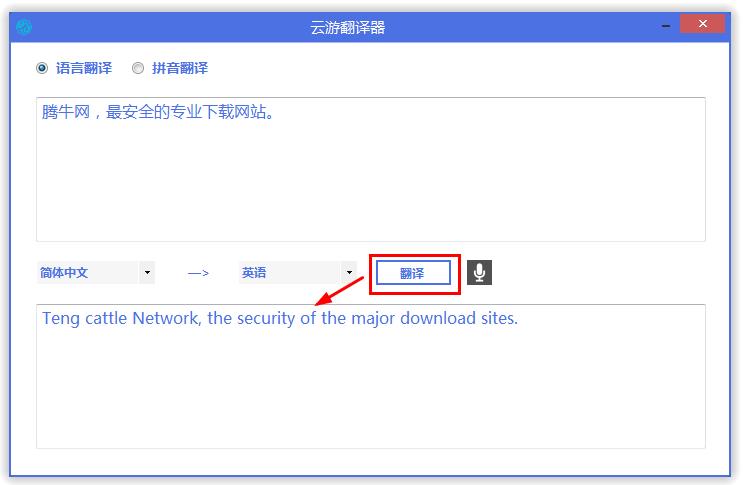Screen dimensions: 743x485
Task: Close the translator window with red X
Action: click(702, 24)
